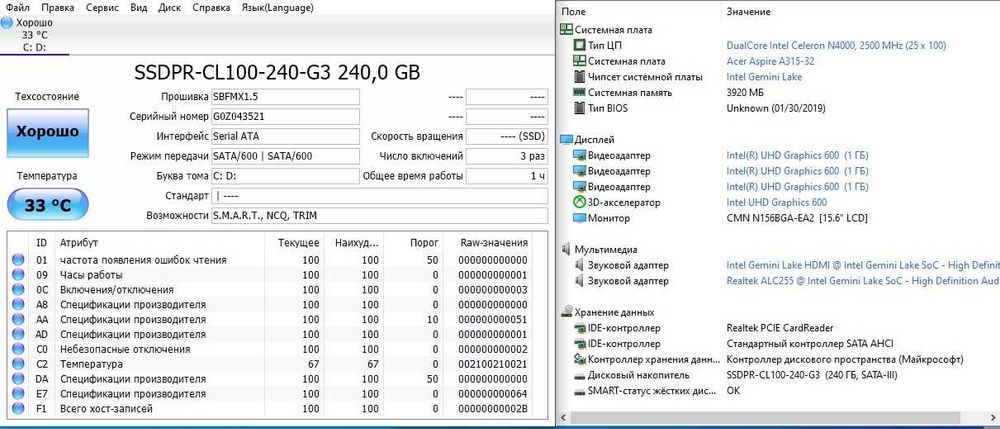Open the Справка menu
The height and width of the screenshot is (429, 1000).
pos(210,8)
